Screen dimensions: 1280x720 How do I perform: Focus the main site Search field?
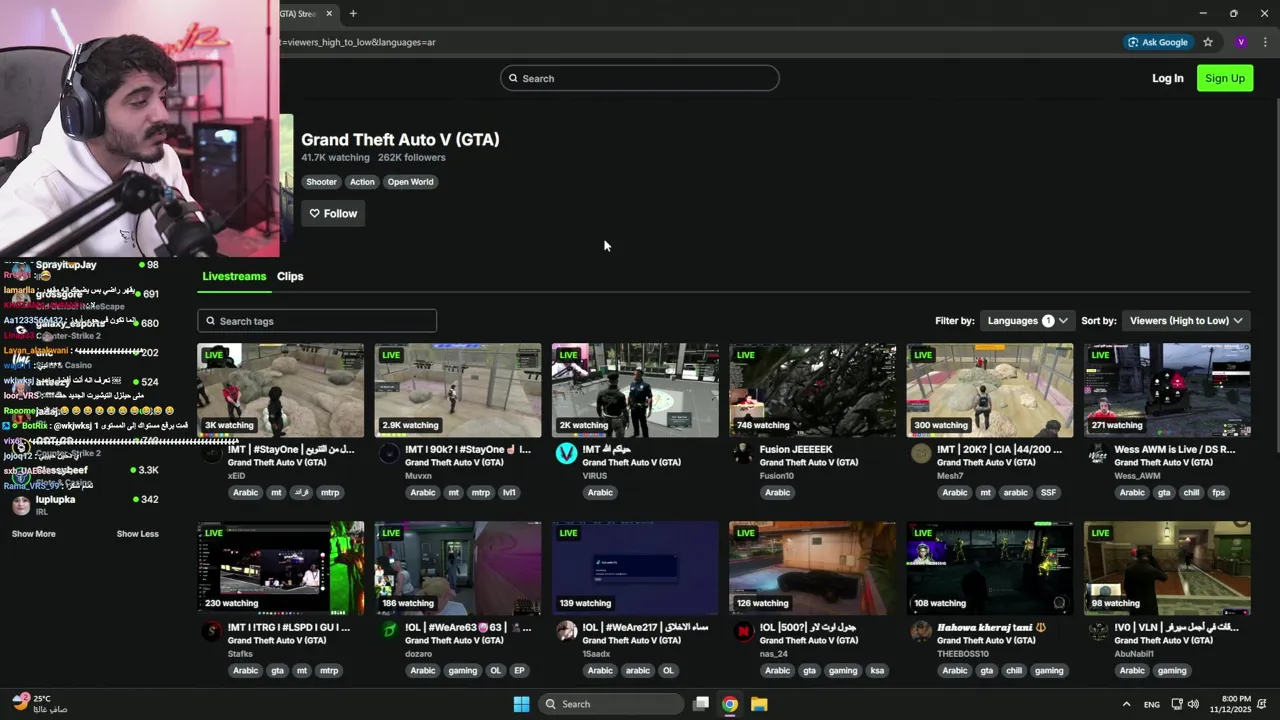[640, 78]
